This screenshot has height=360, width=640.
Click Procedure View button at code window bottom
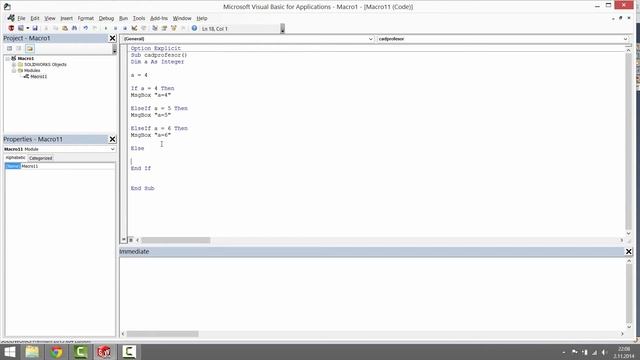124,240
